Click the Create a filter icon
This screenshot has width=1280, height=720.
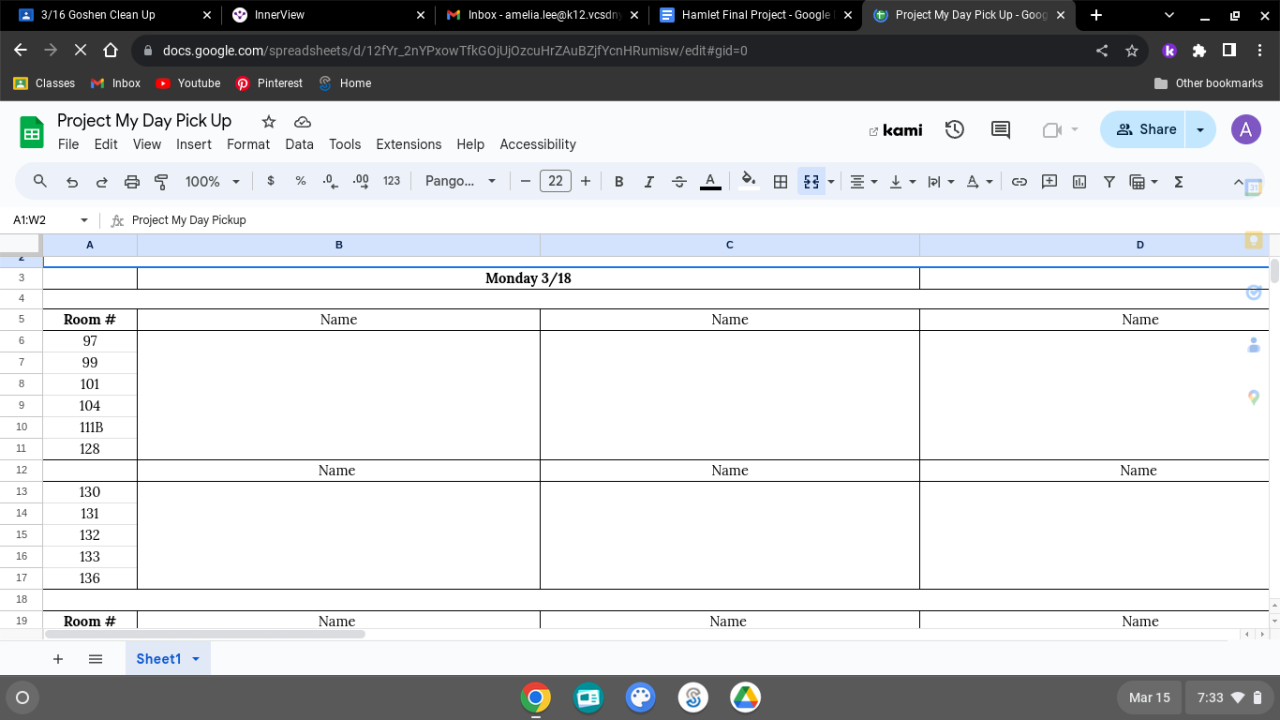tap(1109, 182)
